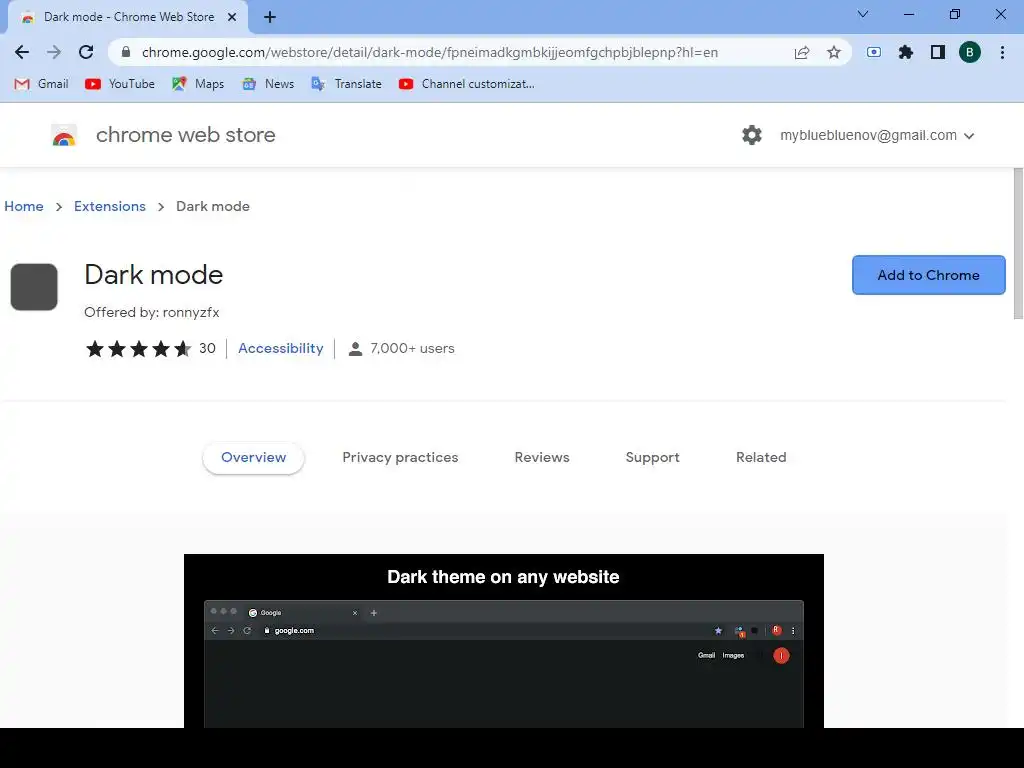
Task: Click the browser forward arrow
Action: [54, 52]
